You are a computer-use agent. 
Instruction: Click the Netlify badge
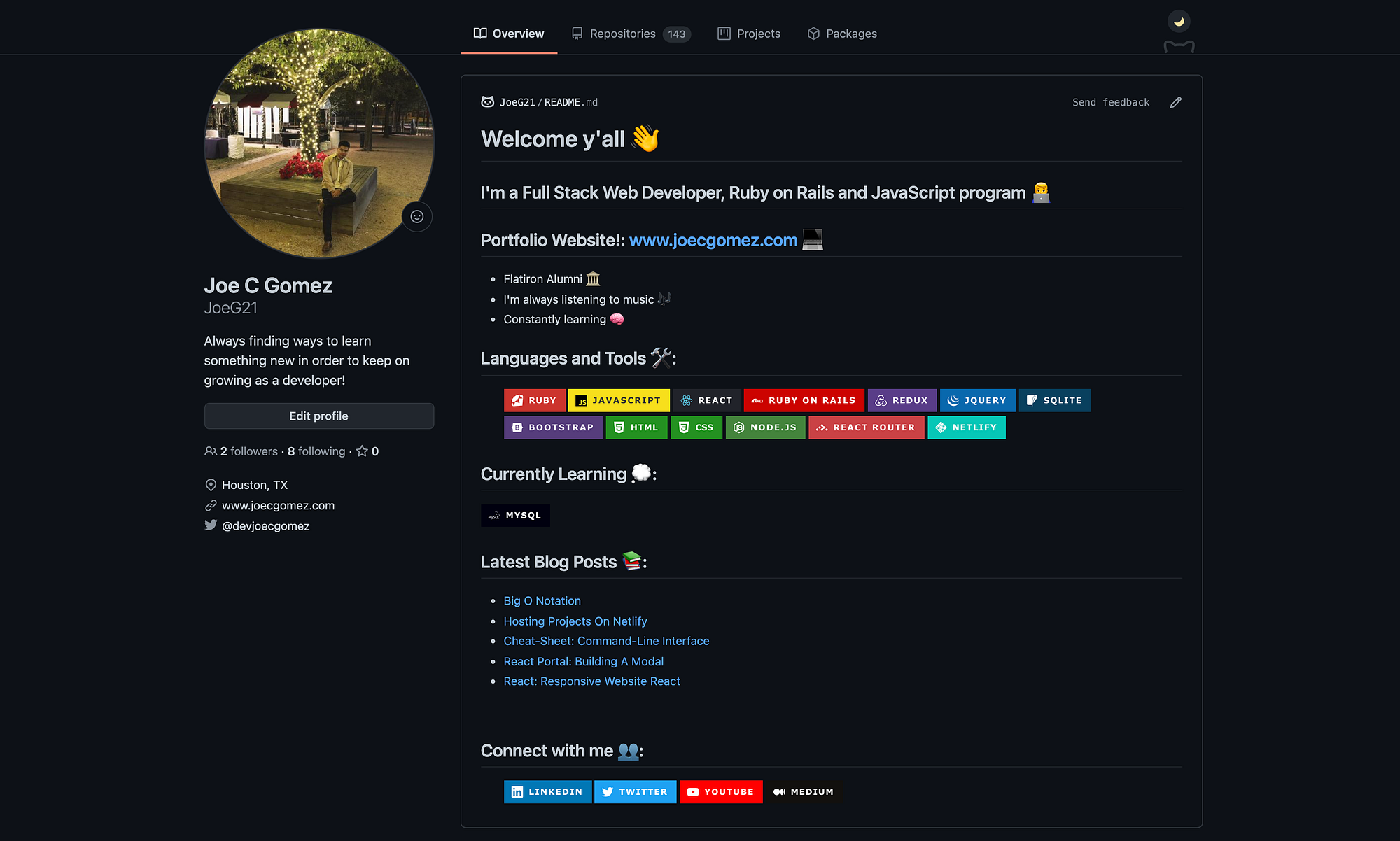click(966, 427)
